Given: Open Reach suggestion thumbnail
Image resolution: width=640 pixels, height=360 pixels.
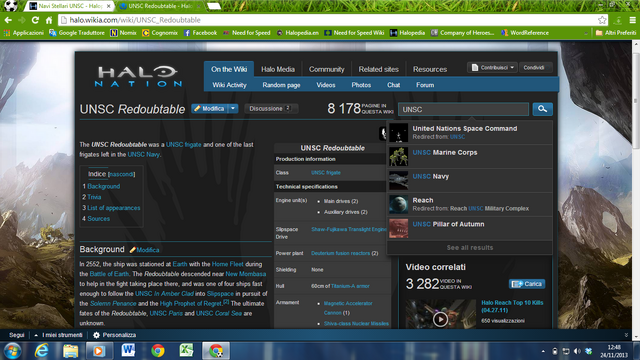Looking at the screenshot, I should [398, 204].
